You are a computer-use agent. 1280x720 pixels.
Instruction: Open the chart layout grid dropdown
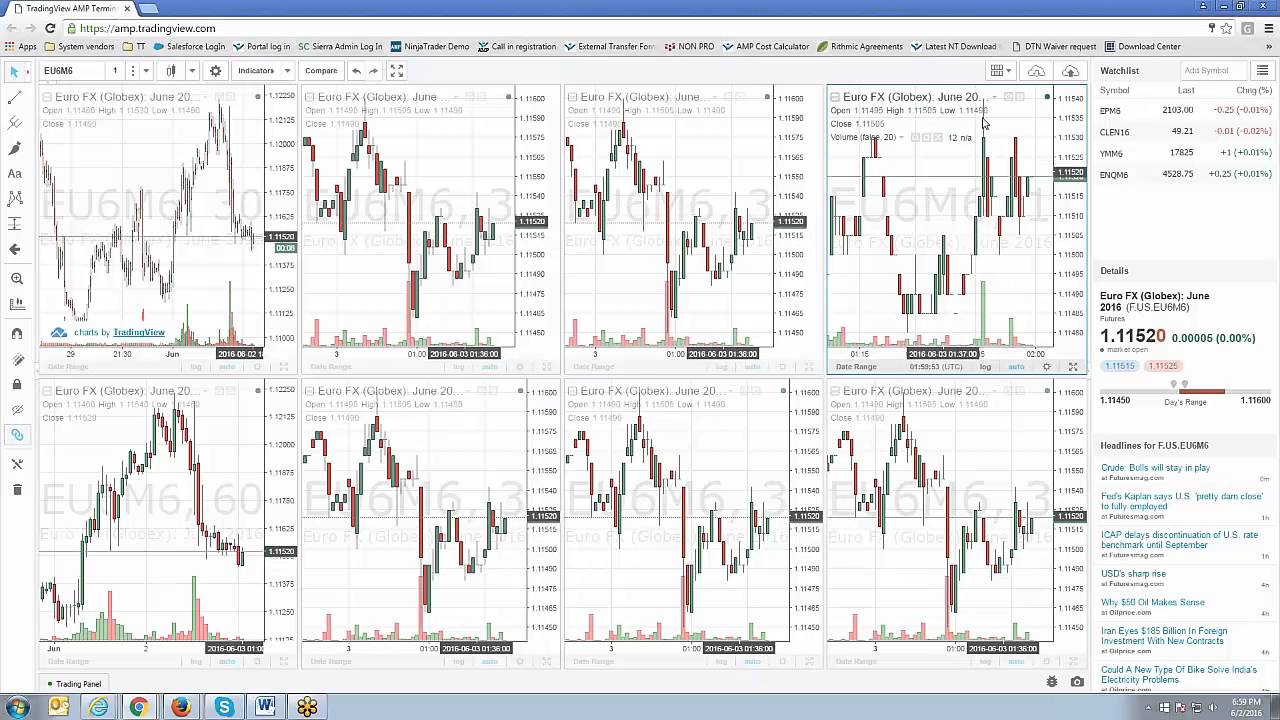(x=1001, y=71)
